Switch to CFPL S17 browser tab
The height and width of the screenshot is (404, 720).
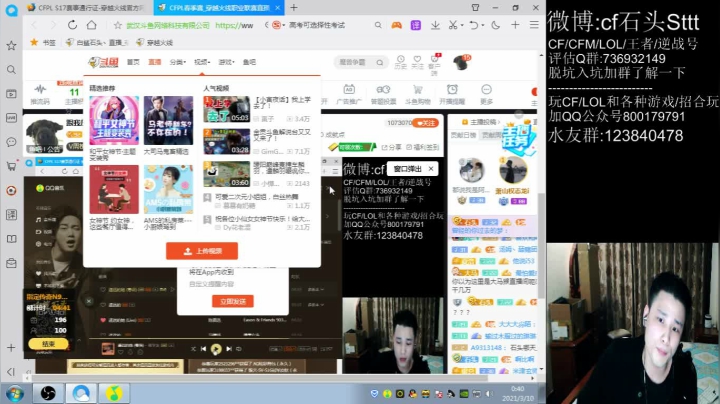[85, 8]
